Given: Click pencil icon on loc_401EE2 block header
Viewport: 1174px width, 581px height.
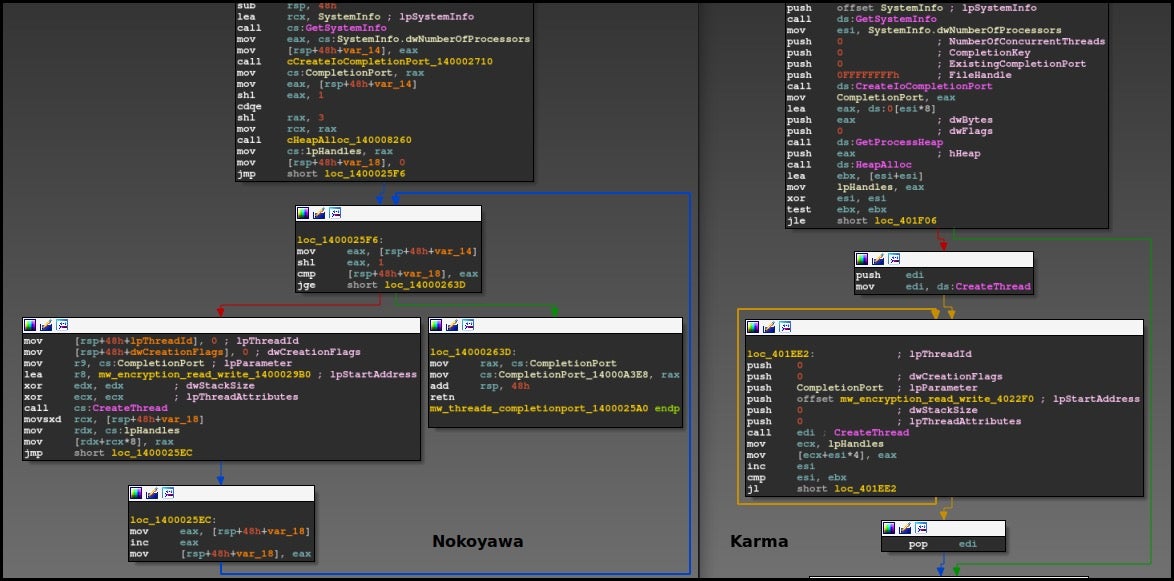Looking at the screenshot, I should (769, 327).
